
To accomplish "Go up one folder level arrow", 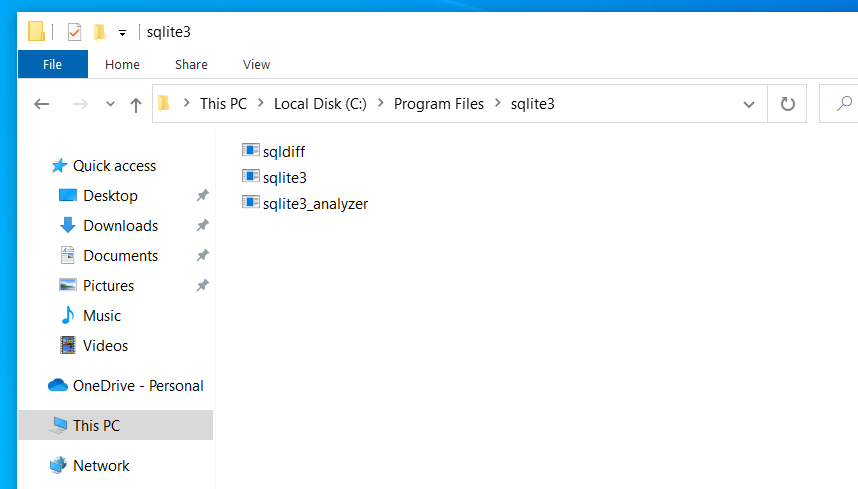I will pos(136,104).
